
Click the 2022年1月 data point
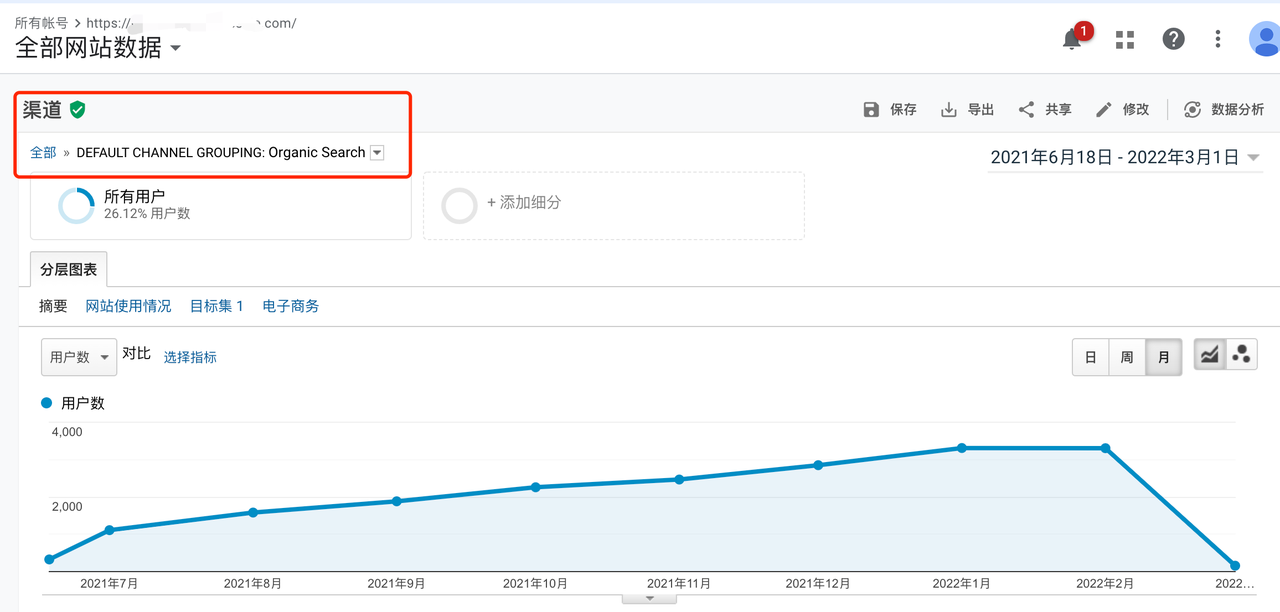pos(962,448)
